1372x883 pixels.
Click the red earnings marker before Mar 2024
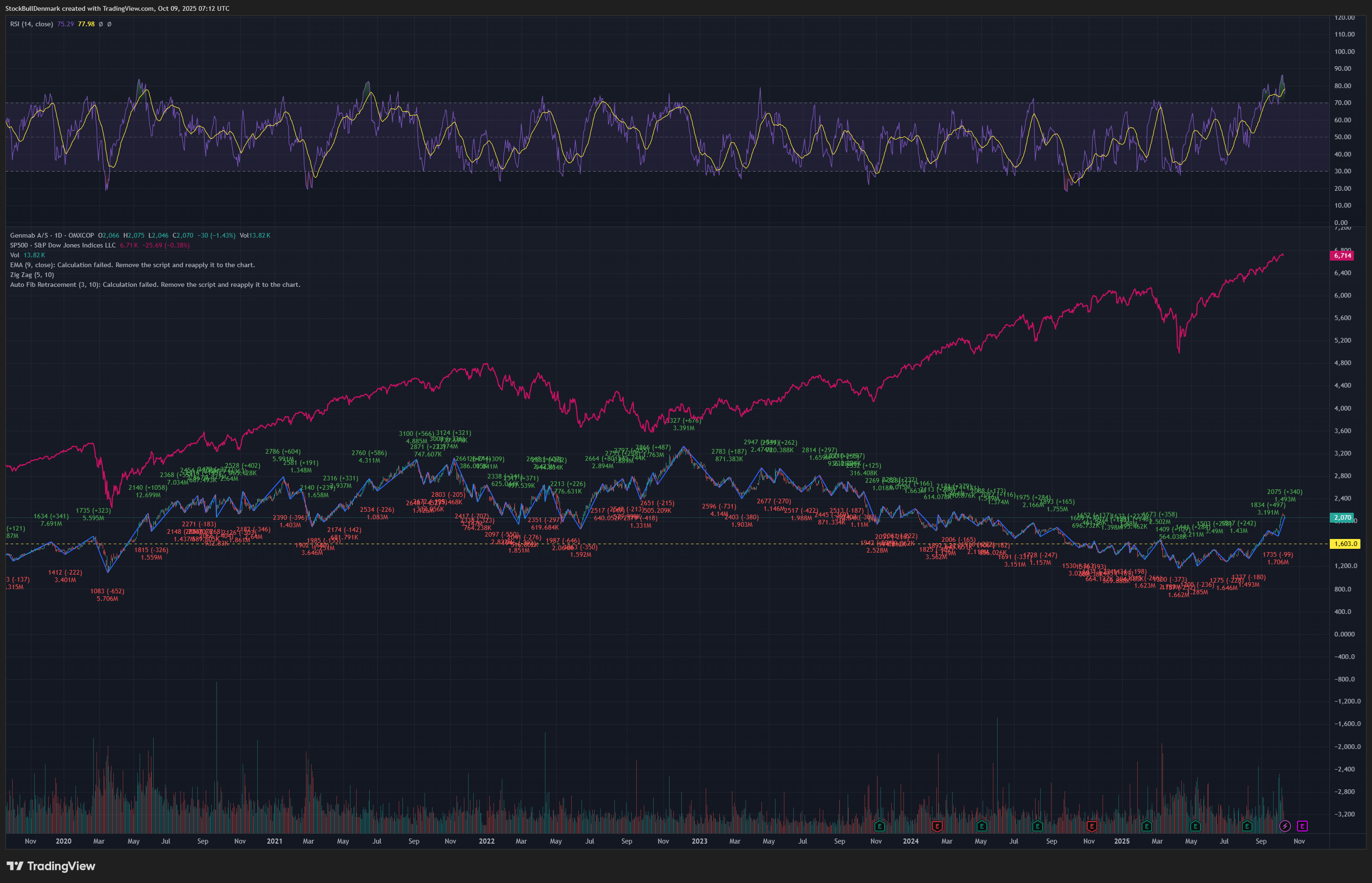coord(937,826)
